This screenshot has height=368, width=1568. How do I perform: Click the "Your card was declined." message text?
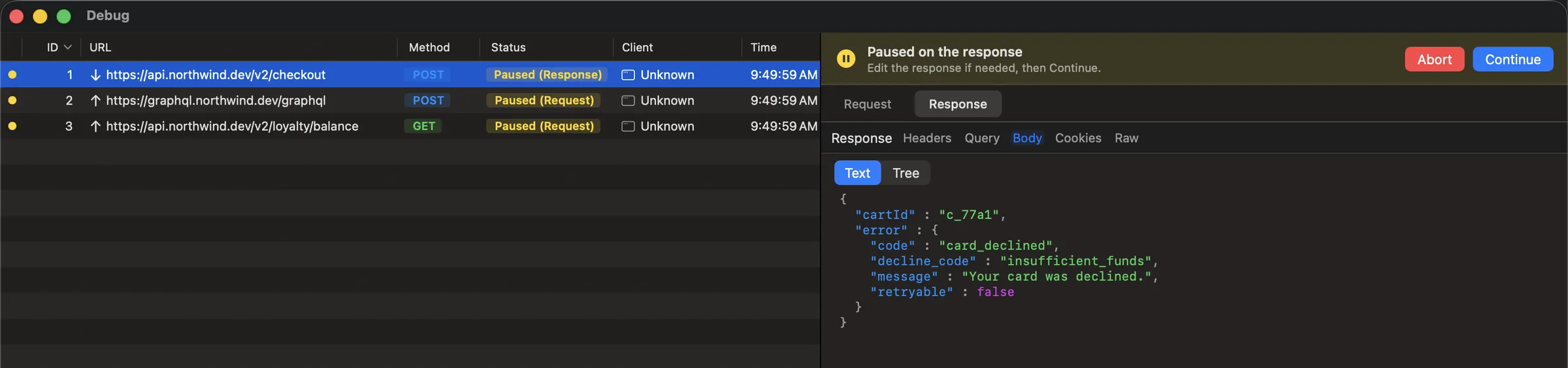click(x=1056, y=276)
